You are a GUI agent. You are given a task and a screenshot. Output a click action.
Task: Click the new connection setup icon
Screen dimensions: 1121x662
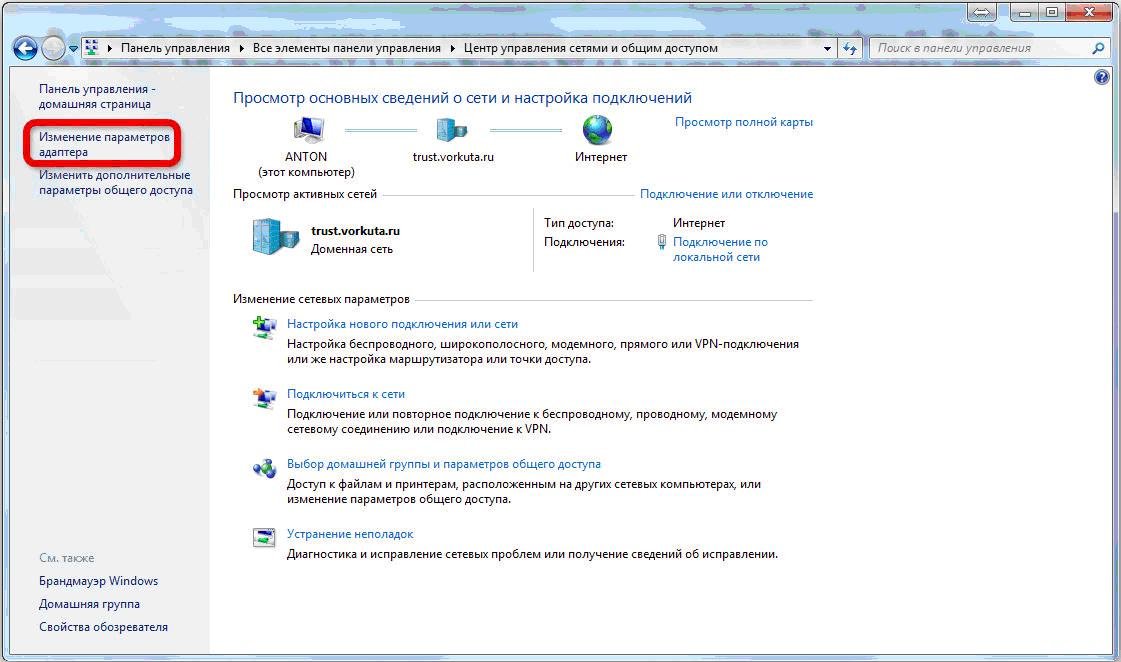coord(265,327)
